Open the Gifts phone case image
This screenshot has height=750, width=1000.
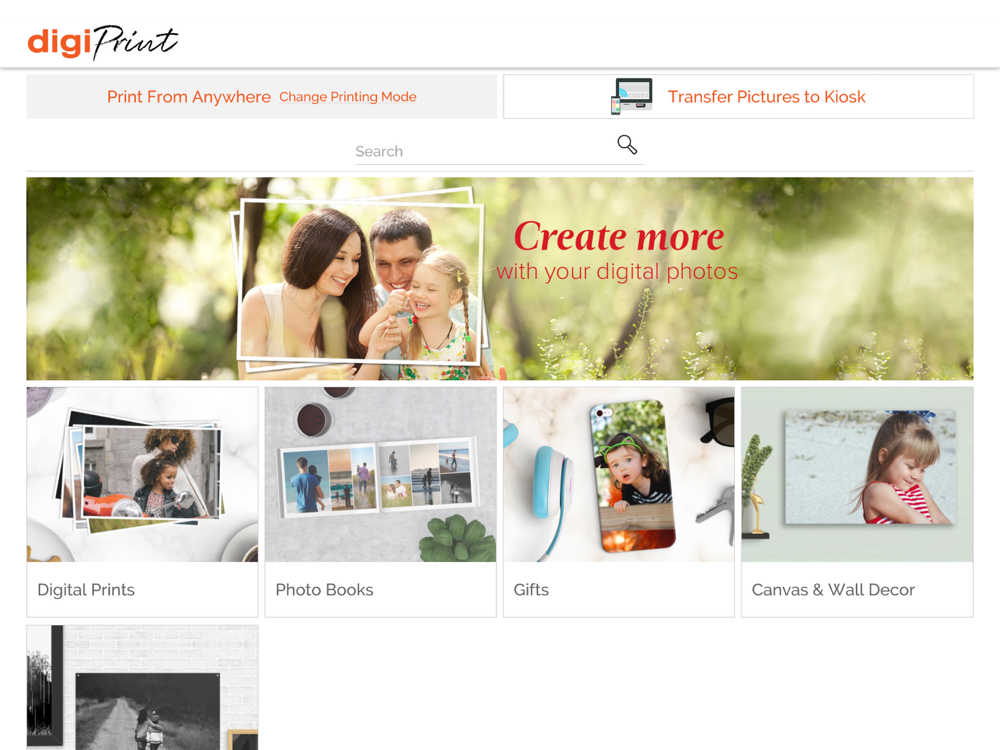click(x=619, y=474)
